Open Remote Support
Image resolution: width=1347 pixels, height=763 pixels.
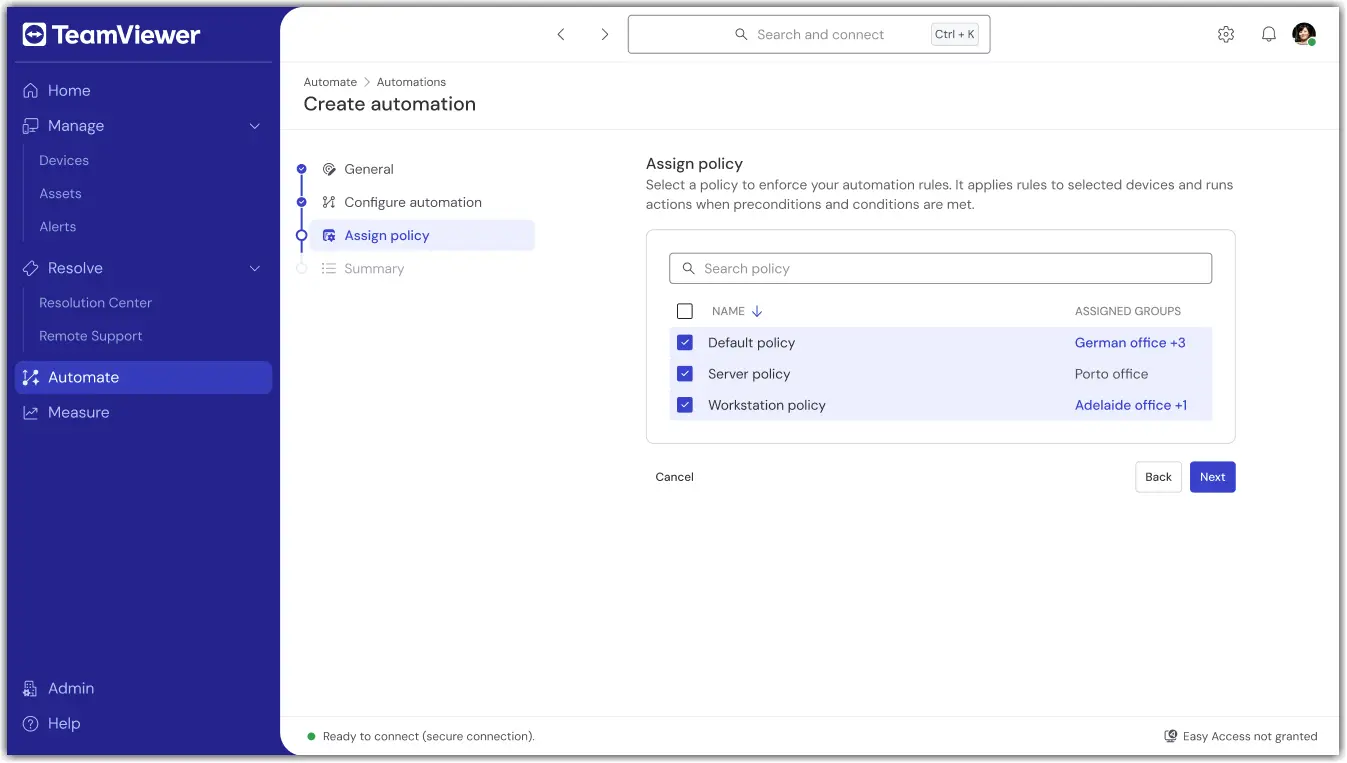pyautogui.click(x=91, y=336)
